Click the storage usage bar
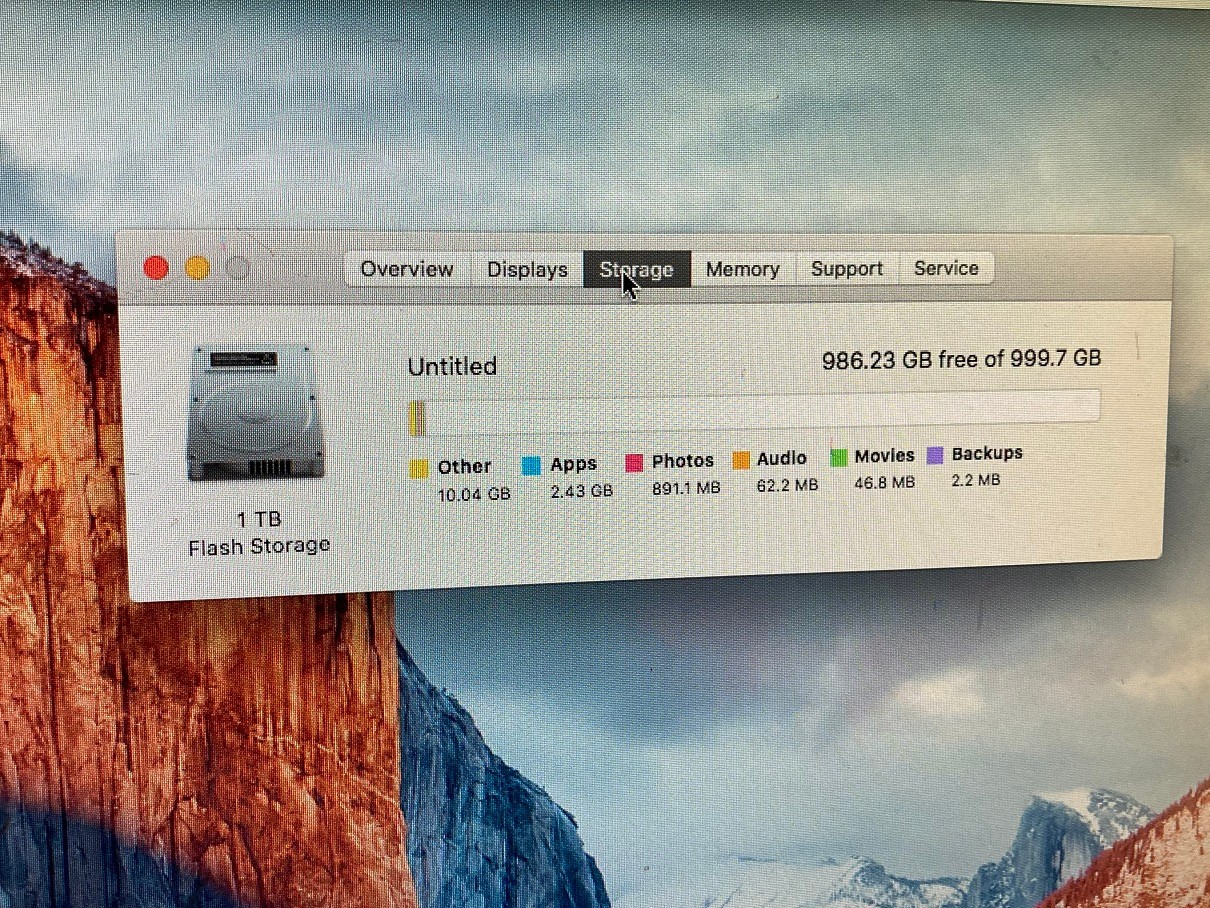The width and height of the screenshot is (1210, 908). pyautogui.click(x=754, y=411)
